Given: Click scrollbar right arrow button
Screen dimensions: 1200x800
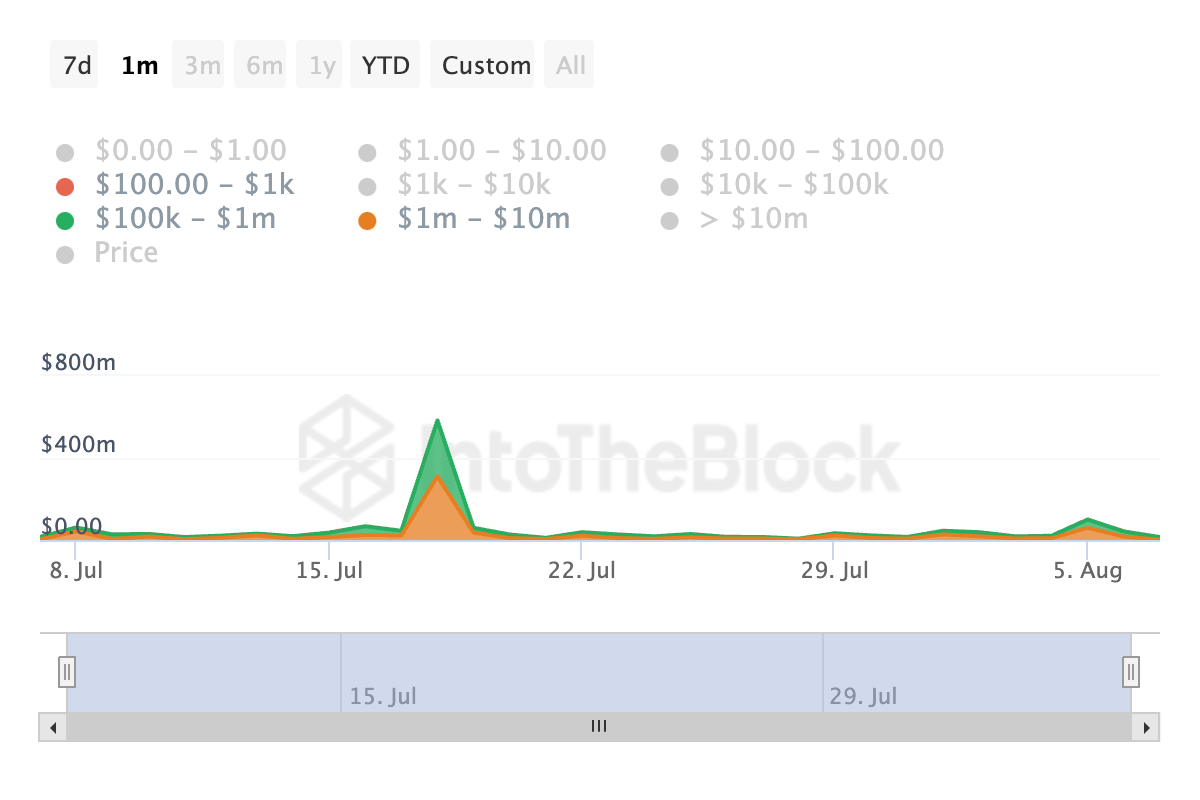Looking at the screenshot, I should pos(1146,727).
